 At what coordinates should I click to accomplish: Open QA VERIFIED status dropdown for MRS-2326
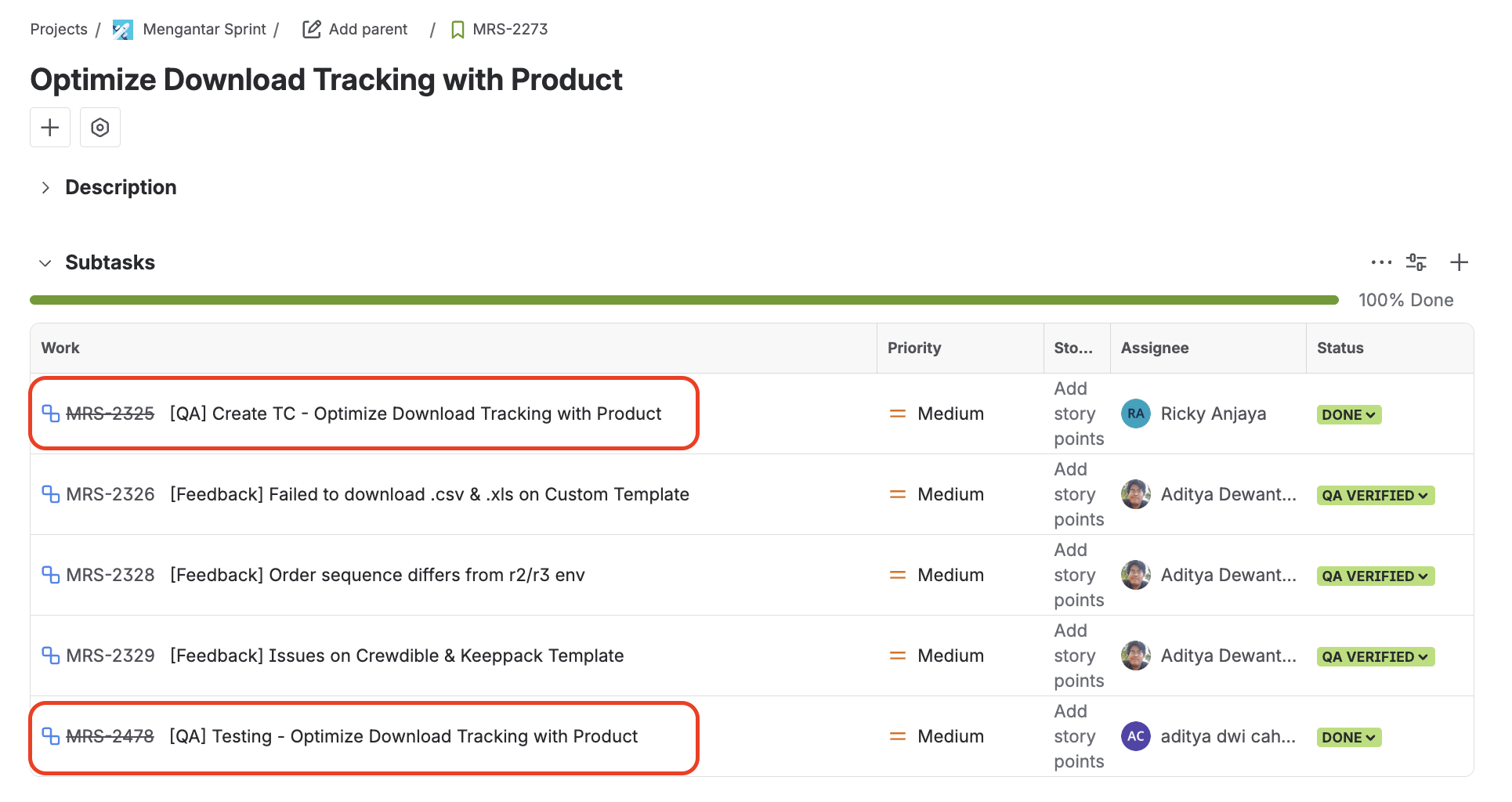tap(1375, 496)
